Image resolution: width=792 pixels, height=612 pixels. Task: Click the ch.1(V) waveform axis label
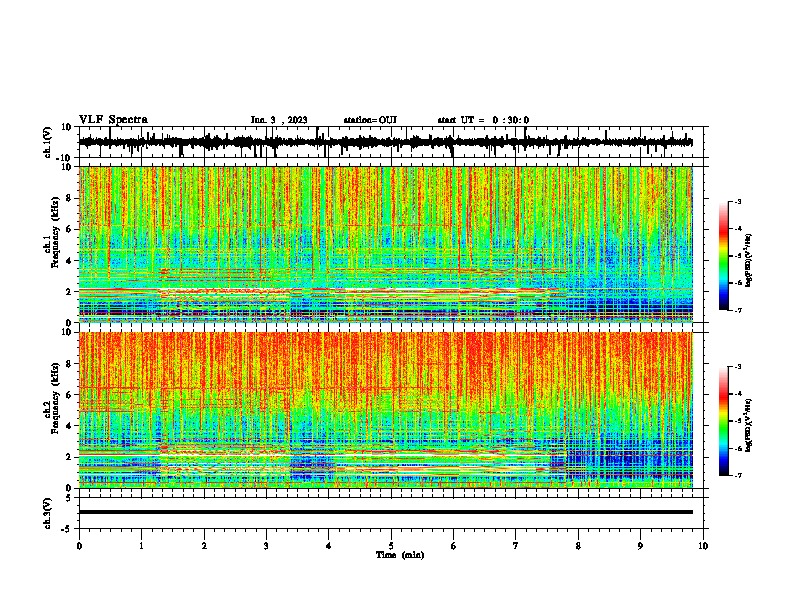(48, 142)
